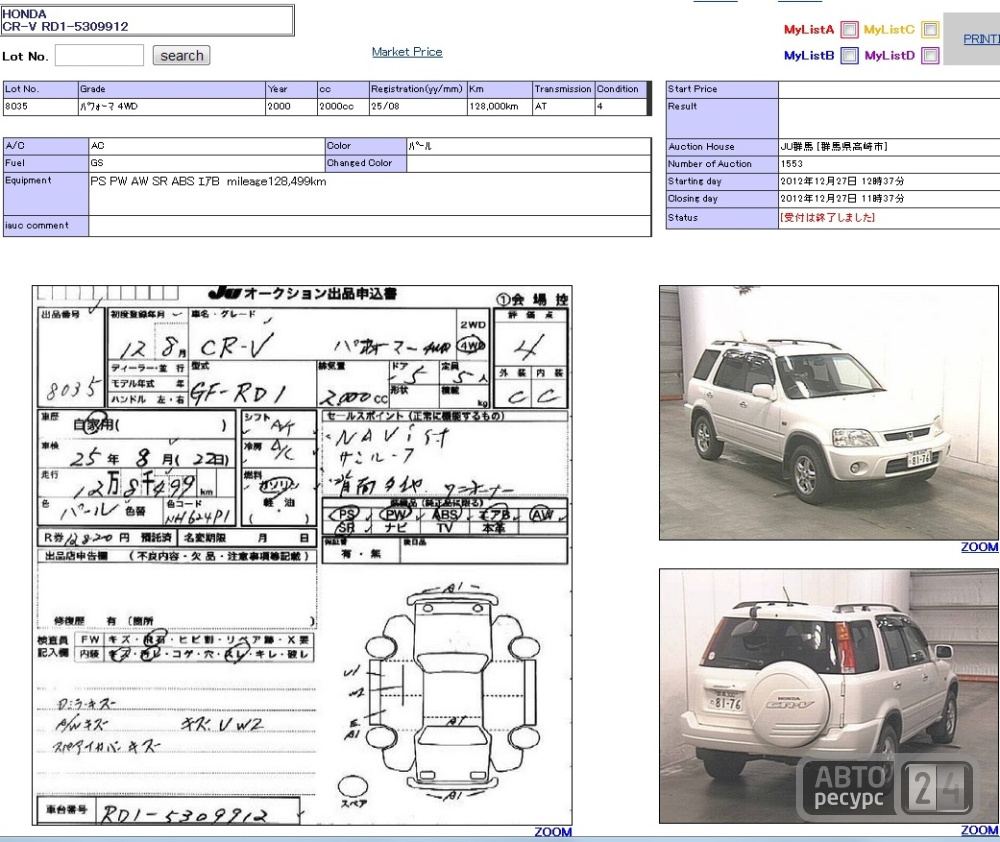Viewport: 1000px width, 842px height.
Task: Click ZOOM under the front car photo
Action: pos(980,547)
